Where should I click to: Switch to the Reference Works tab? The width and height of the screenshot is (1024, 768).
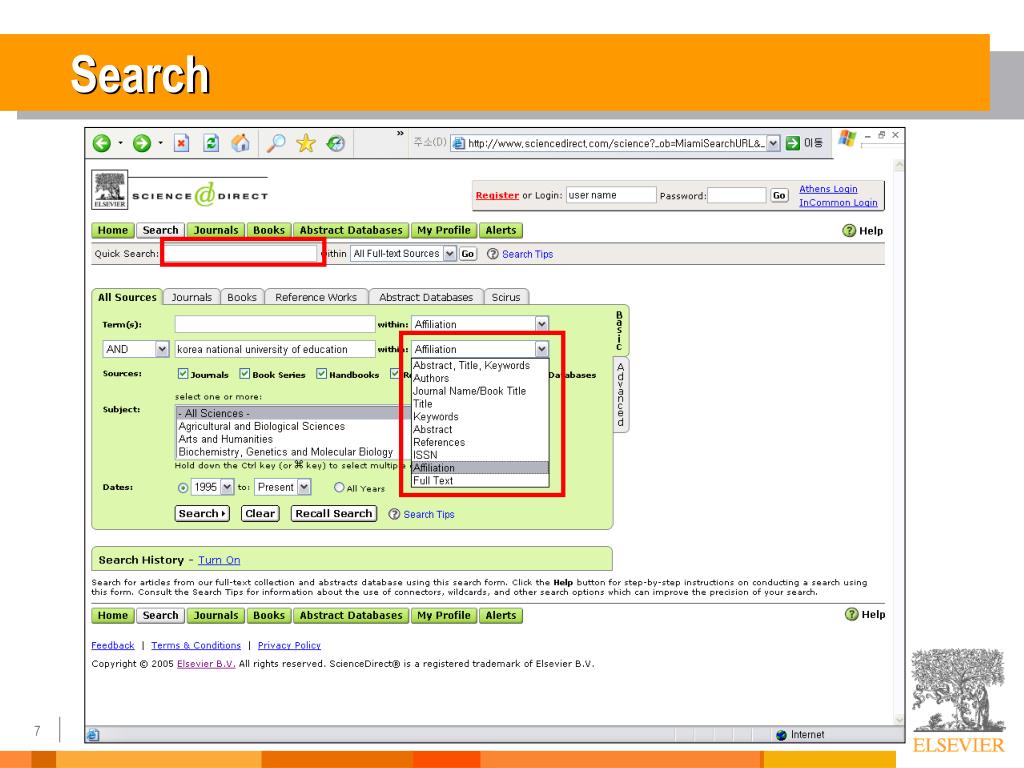click(316, 297)
